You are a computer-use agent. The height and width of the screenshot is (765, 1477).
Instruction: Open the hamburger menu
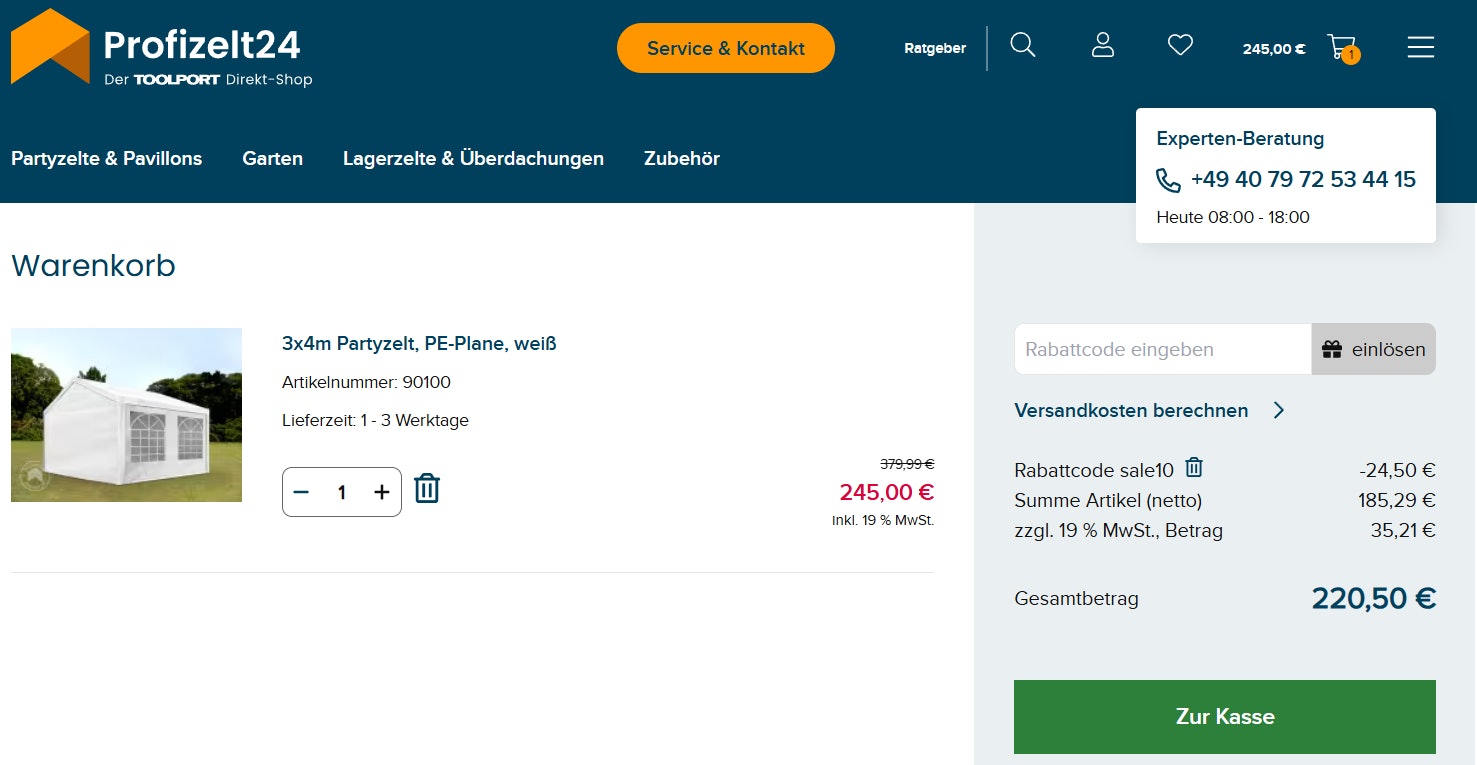[1420, 47]
